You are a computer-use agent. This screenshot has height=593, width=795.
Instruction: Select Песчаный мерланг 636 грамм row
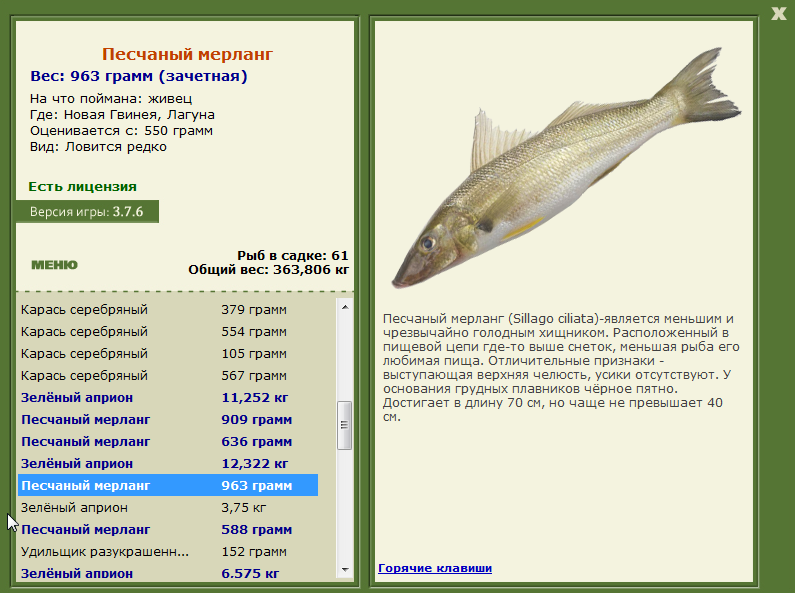tap(168, 441)
